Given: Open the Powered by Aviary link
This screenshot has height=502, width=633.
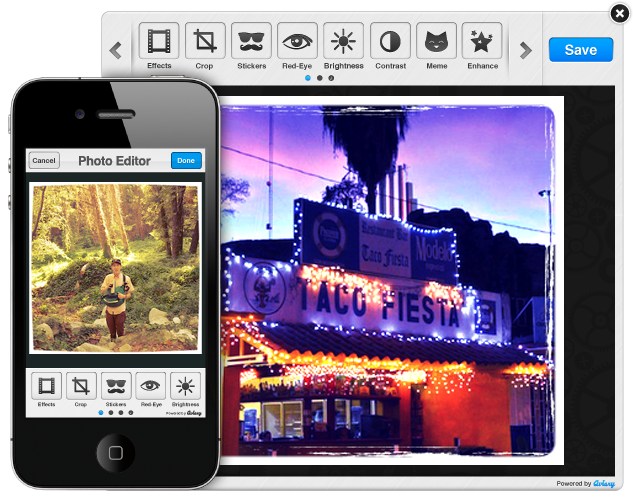Looking at the screenshot, I should click(x=585, y=483).
